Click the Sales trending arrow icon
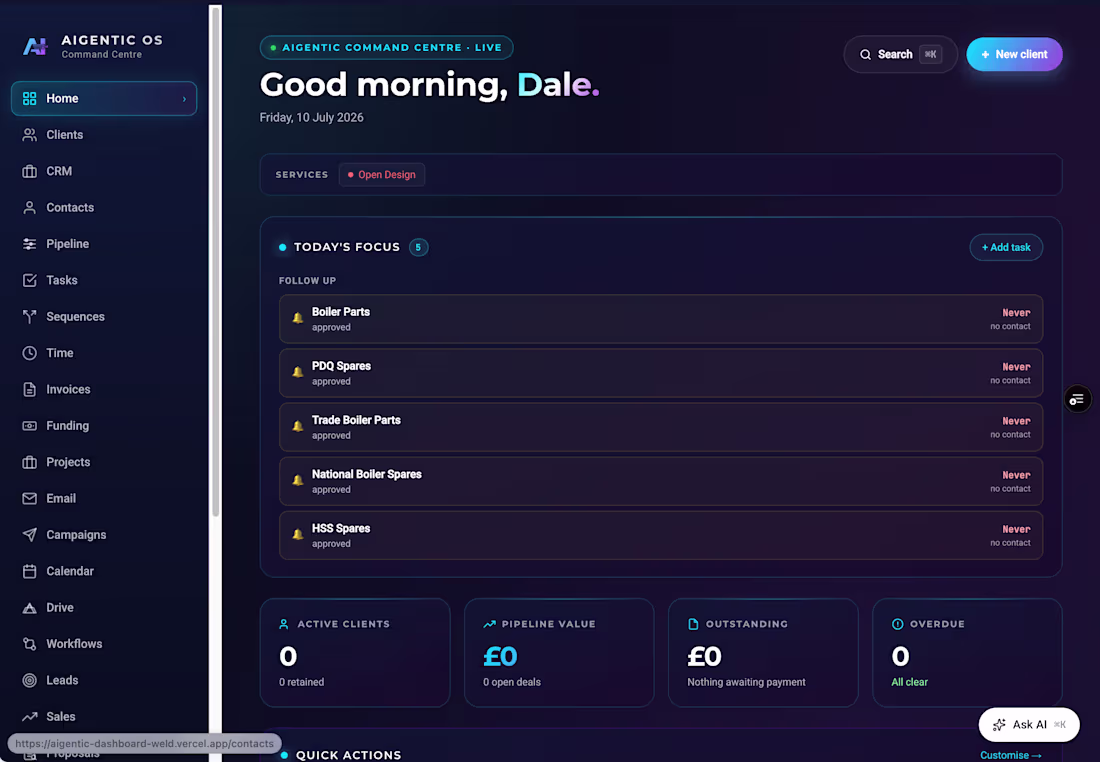 coord(29,716)
